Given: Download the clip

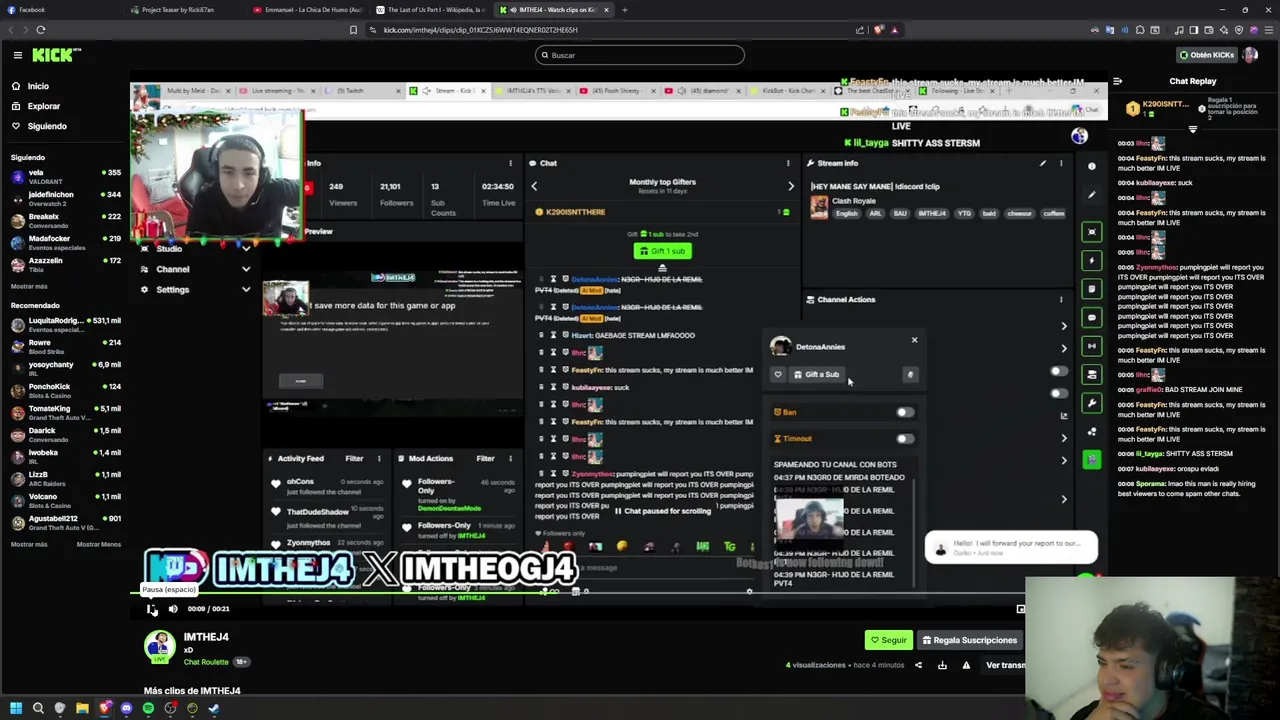Looking at the screenshot, I should pos(942,665).
